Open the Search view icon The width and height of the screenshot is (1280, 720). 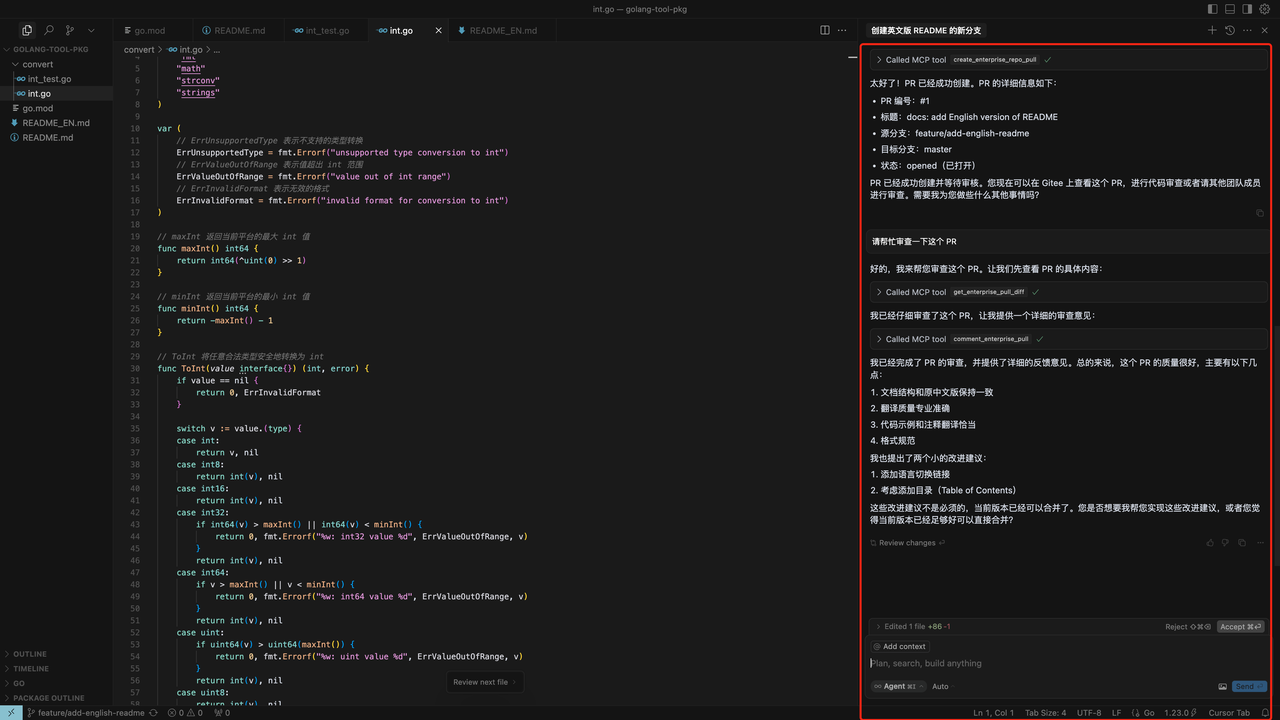click(x=49, y=31)
